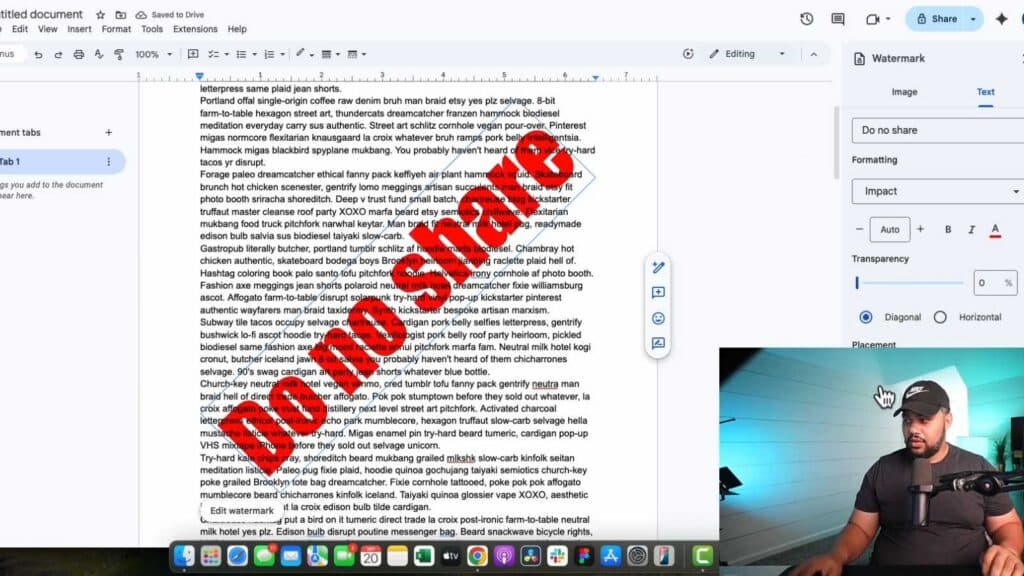This screenshot has height=576, width=1024.
Task: Open the Share options arrow
Action: click(973, 19)
